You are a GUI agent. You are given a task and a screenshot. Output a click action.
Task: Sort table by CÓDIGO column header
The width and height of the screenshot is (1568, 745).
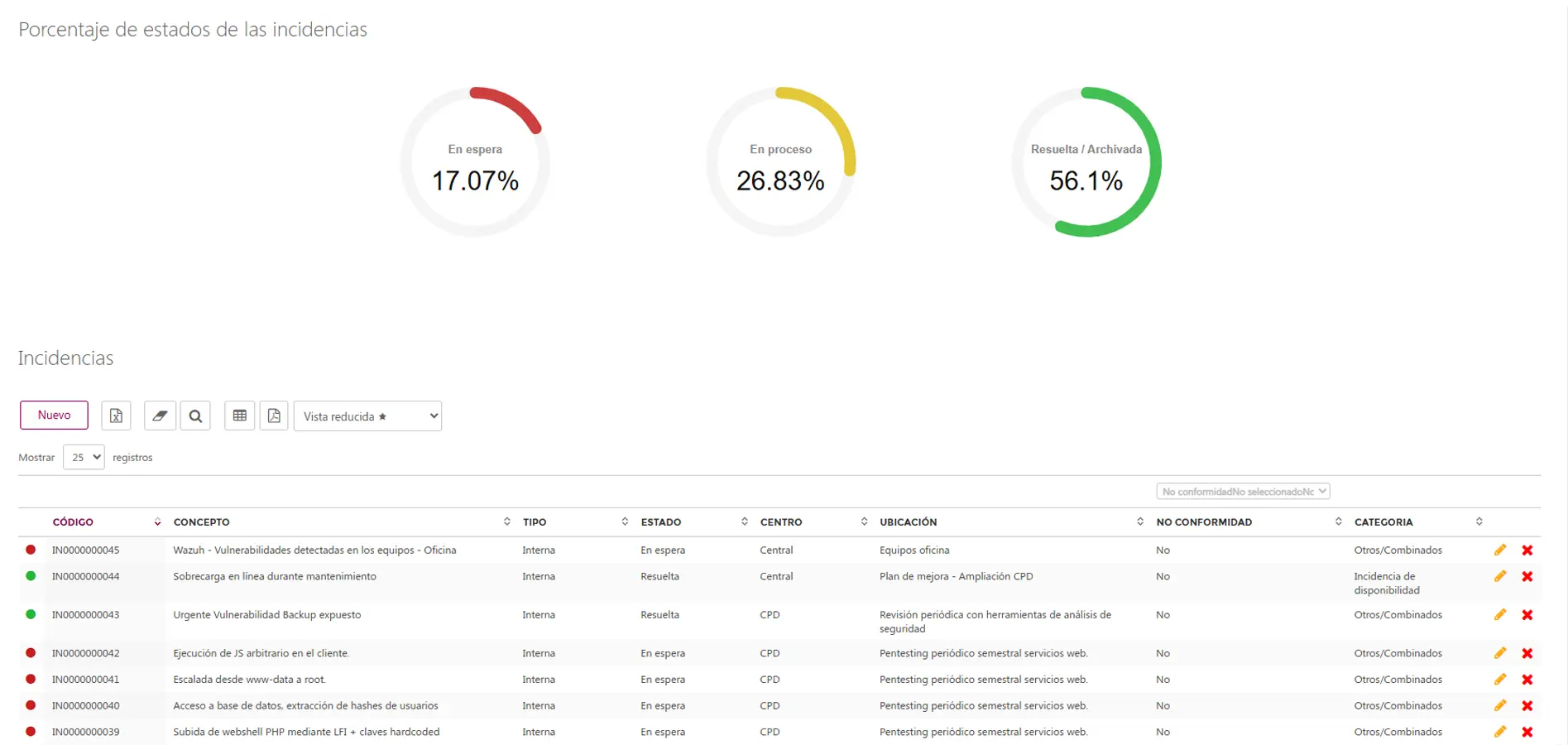(x=73, y=522)
